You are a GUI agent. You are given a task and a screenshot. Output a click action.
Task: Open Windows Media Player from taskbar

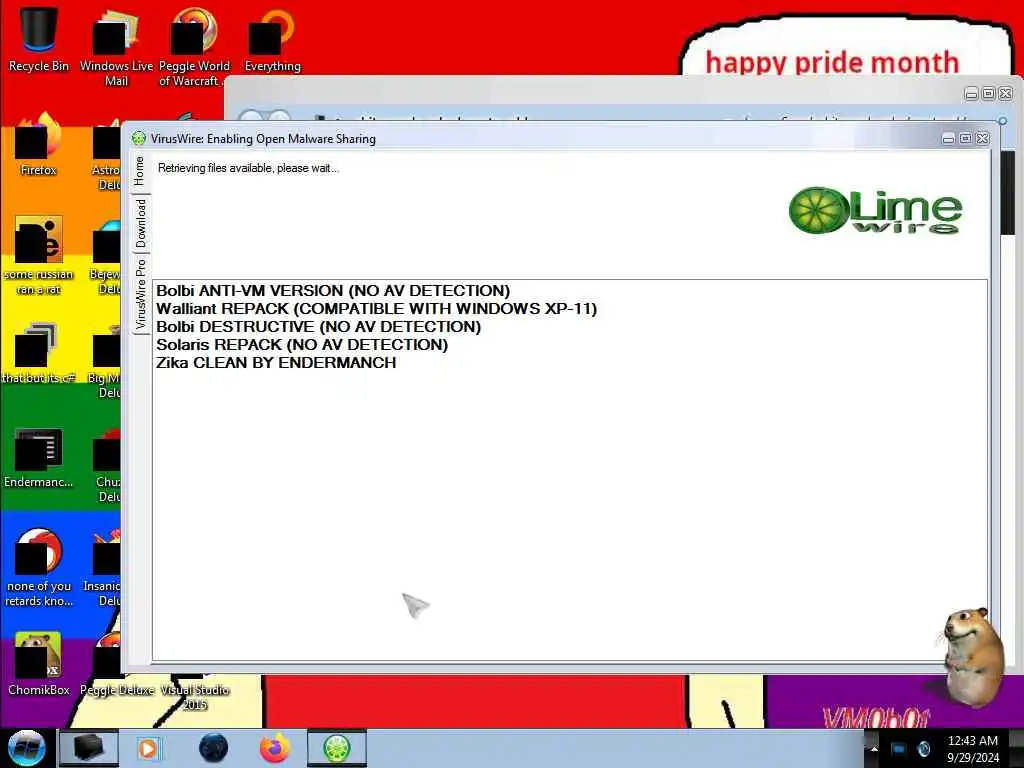pyautogui.click(x=148, y=748)
